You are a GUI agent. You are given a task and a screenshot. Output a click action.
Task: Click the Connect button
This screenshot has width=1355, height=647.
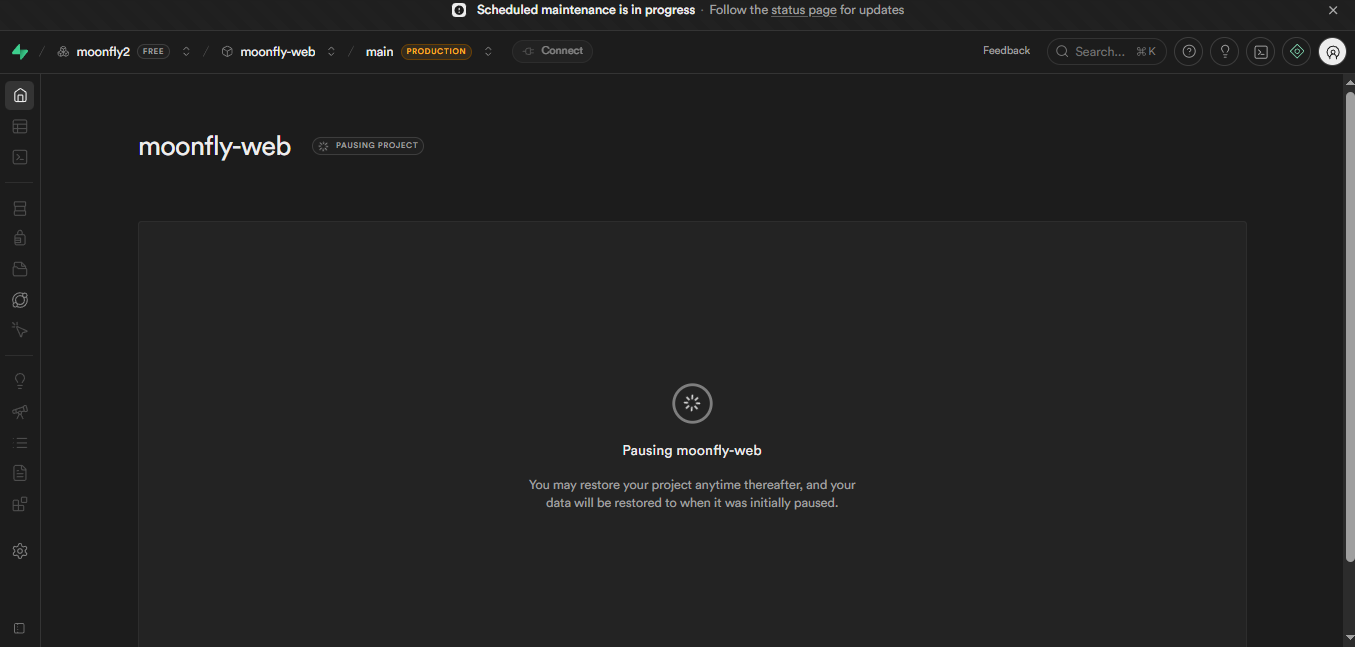pyautogui.click(x=553, y=51)
